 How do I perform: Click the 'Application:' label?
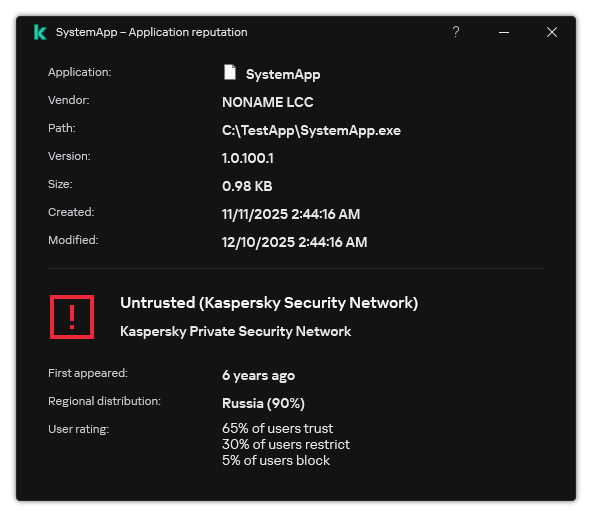[80, 72]
